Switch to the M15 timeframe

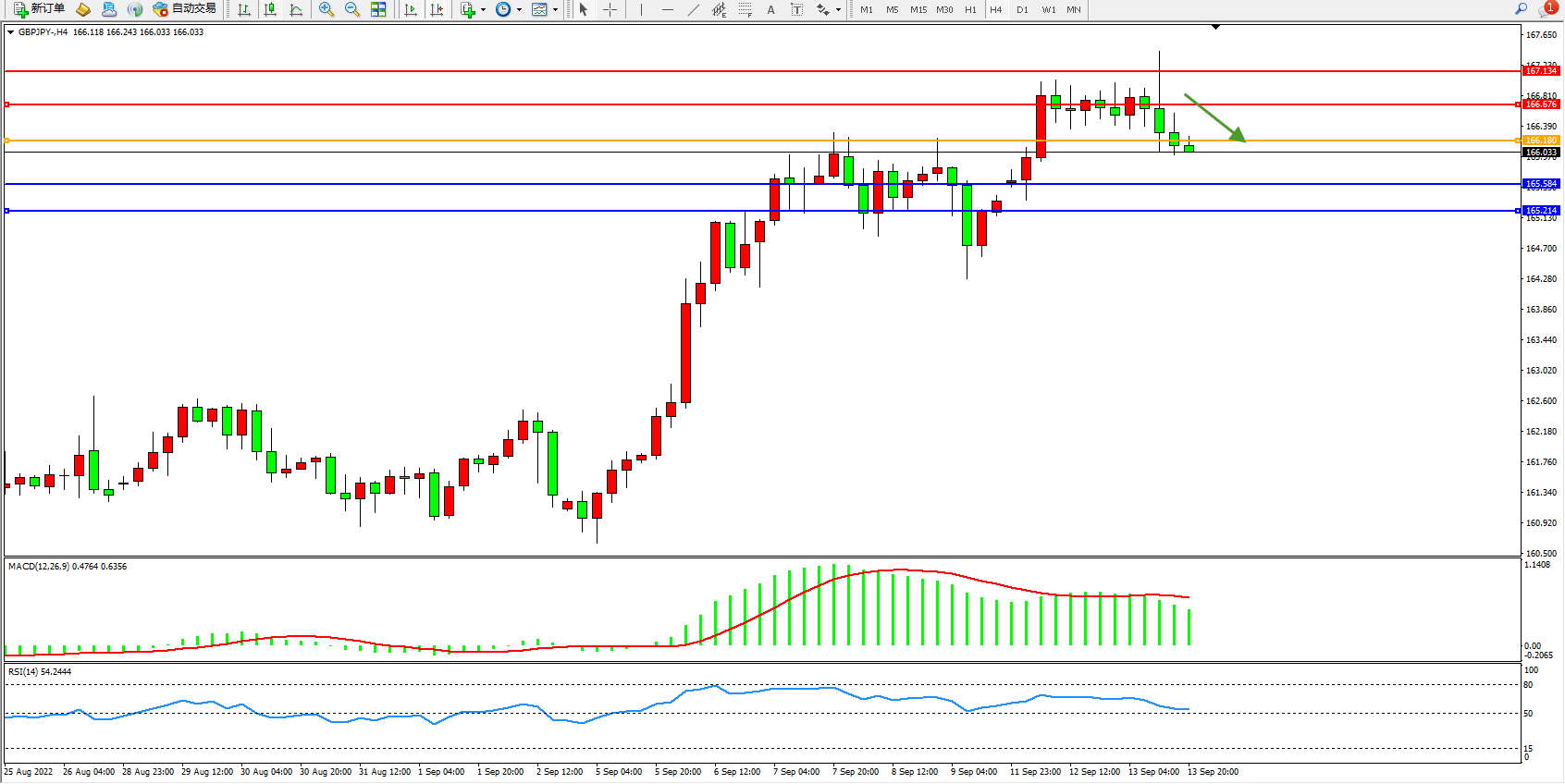[918, 9]
